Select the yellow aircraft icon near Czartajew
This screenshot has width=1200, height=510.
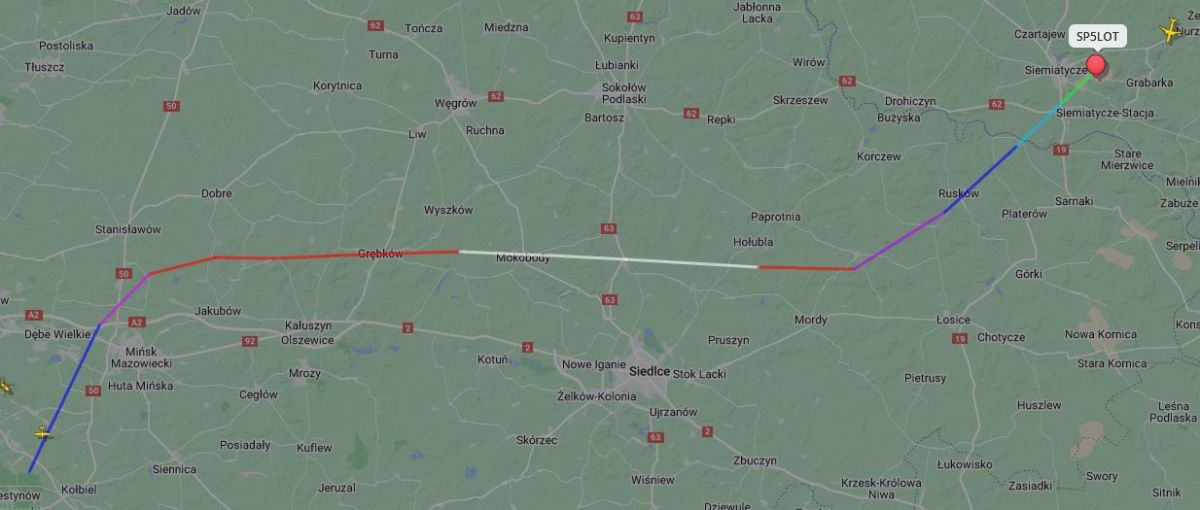pos(1169,31)
